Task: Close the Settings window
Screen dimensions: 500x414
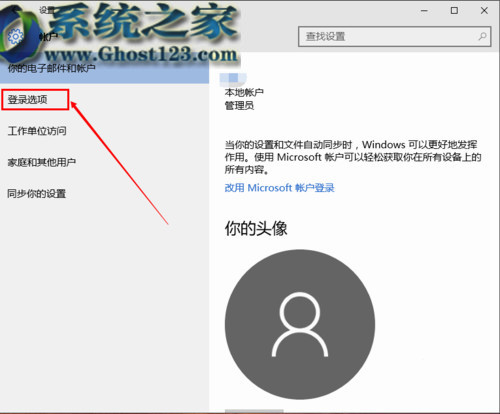Action: point(484,11)
